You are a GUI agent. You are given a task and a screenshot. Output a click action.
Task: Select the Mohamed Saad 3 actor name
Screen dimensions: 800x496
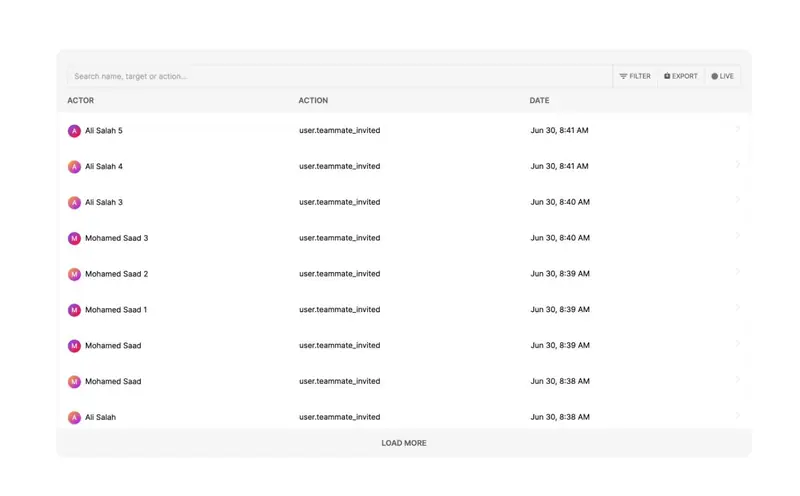pos(116,238)
